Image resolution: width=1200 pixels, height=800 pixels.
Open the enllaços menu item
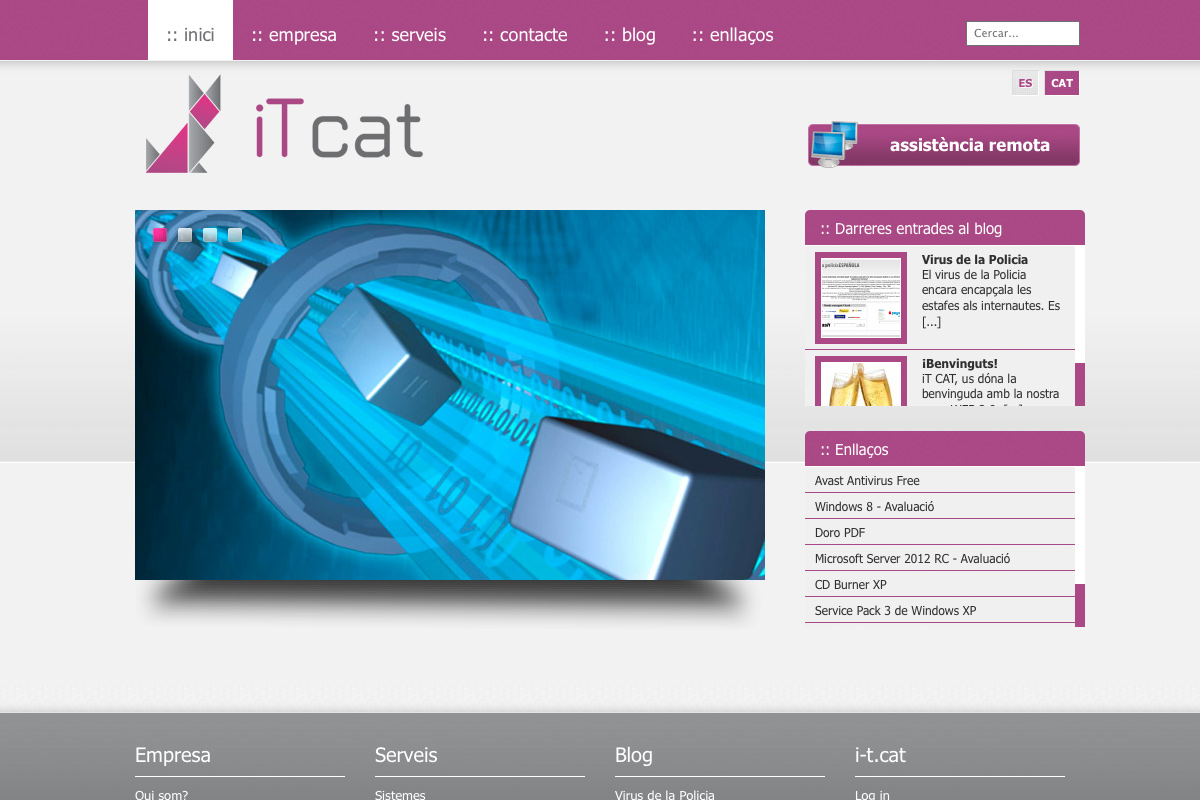click(x=733, y=35)
